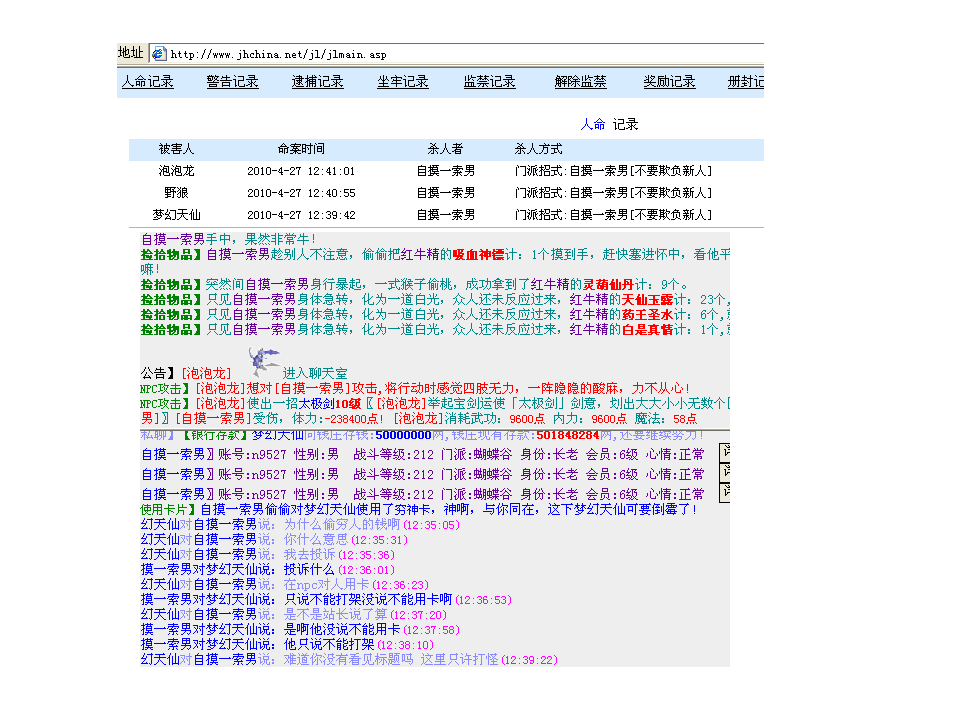Click red item name 灵葫仙丹

(x=608, y=285)
